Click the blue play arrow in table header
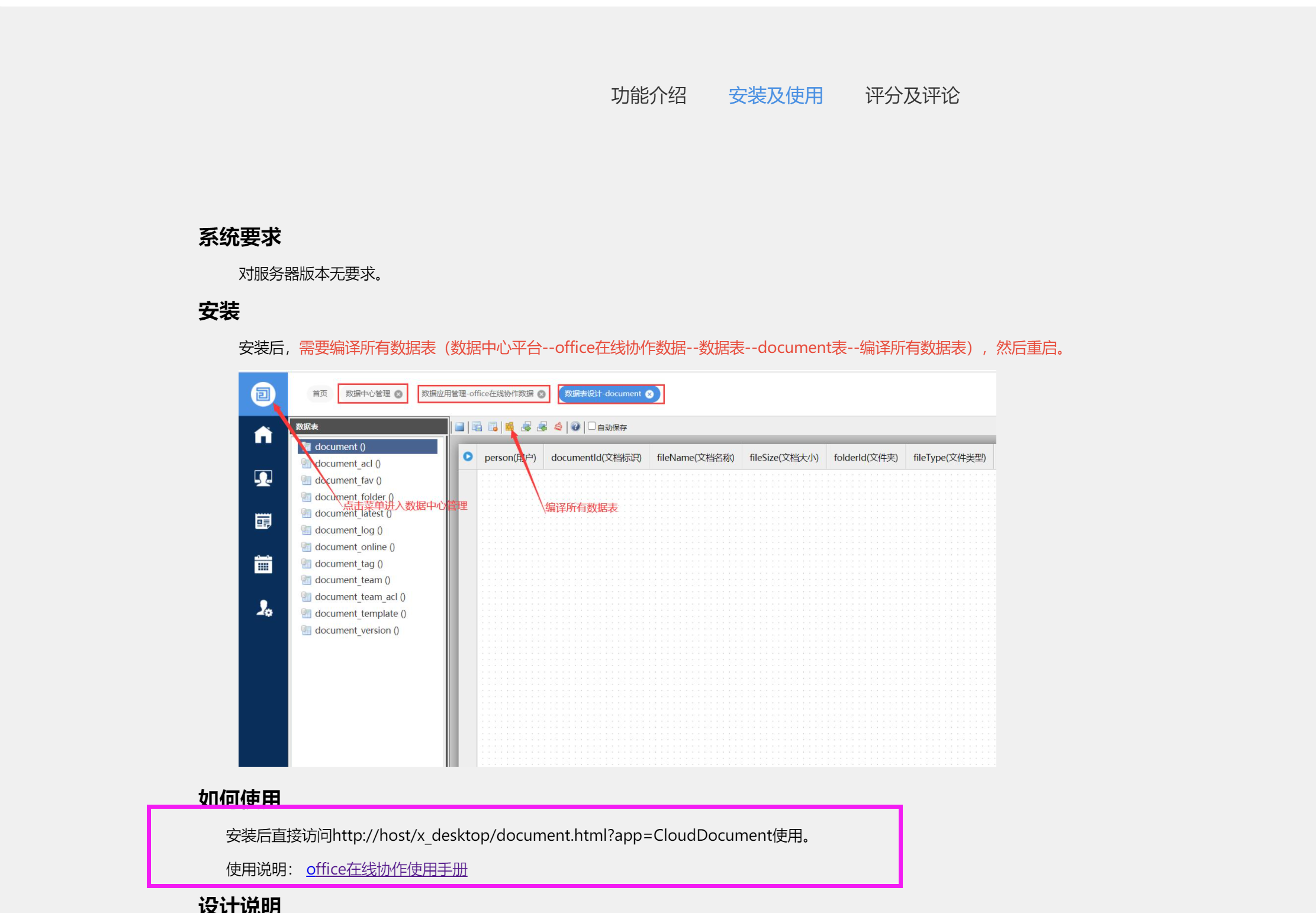This screenshot has height=913, width=1316. click(x=468, y=456)
